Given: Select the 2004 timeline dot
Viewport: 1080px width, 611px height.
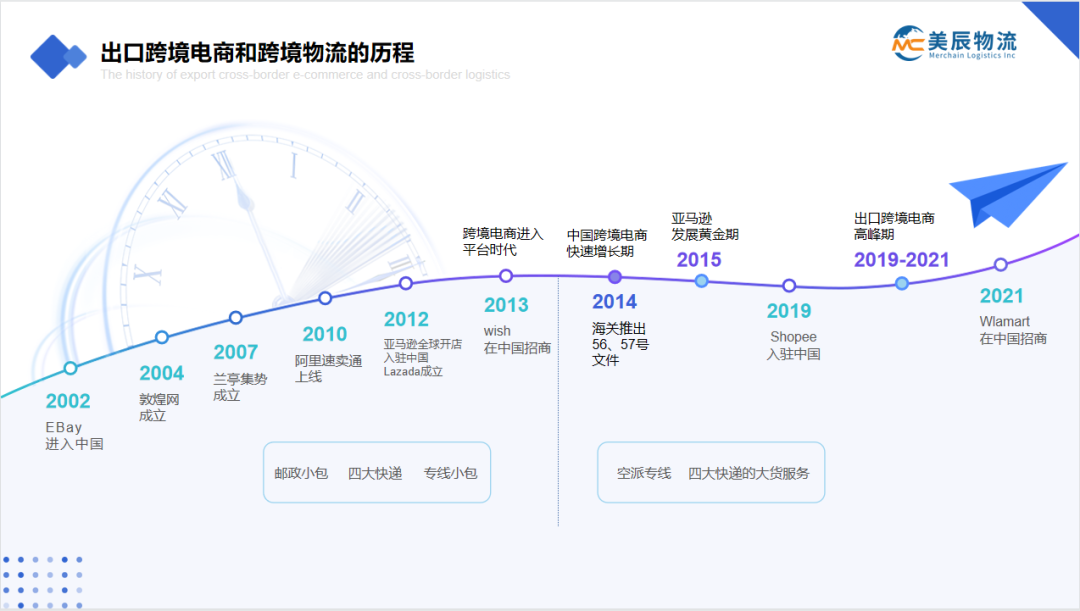Looking at the screenshot, I should click(x=162, y=337).
